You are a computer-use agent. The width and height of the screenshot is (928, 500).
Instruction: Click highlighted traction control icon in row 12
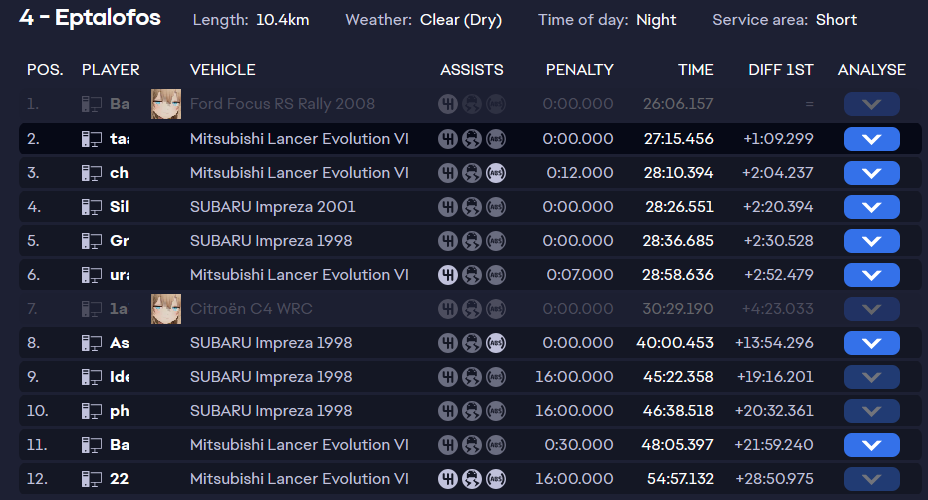coord(472,479)
